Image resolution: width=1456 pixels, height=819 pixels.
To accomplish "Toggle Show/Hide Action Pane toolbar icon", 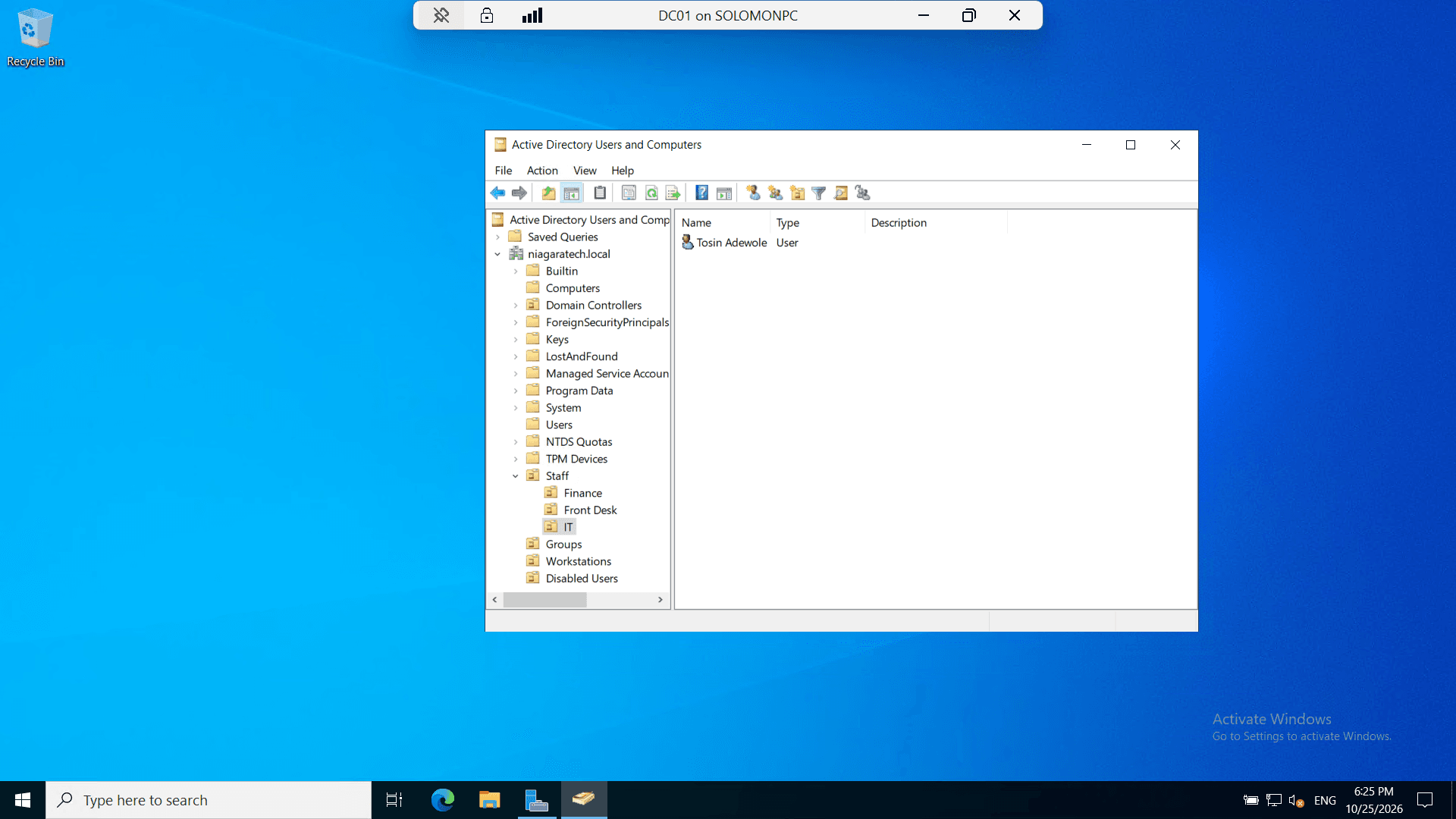I will [x=724, y=193].
